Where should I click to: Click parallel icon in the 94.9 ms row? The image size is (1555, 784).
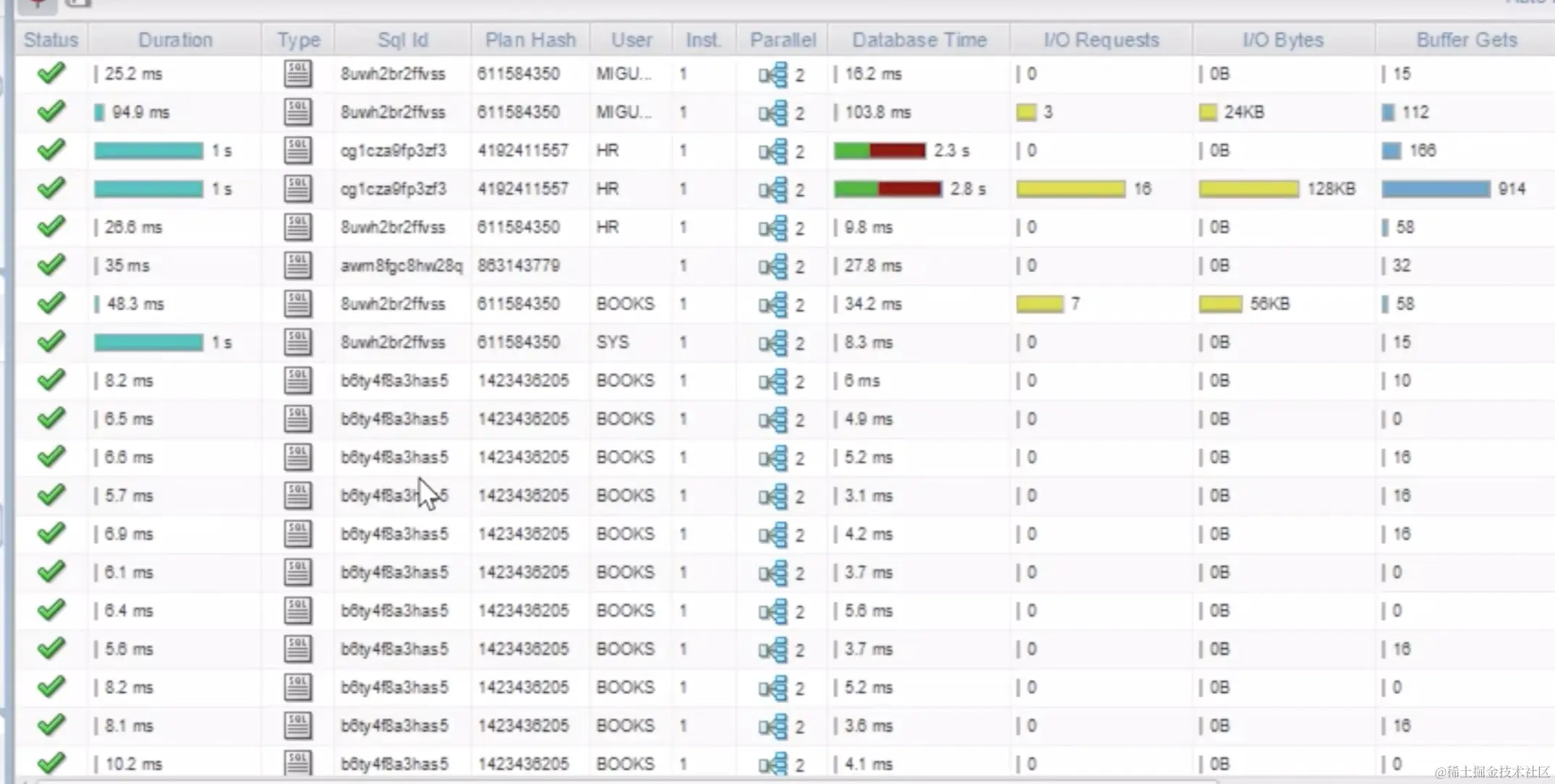tap(773, 113)
